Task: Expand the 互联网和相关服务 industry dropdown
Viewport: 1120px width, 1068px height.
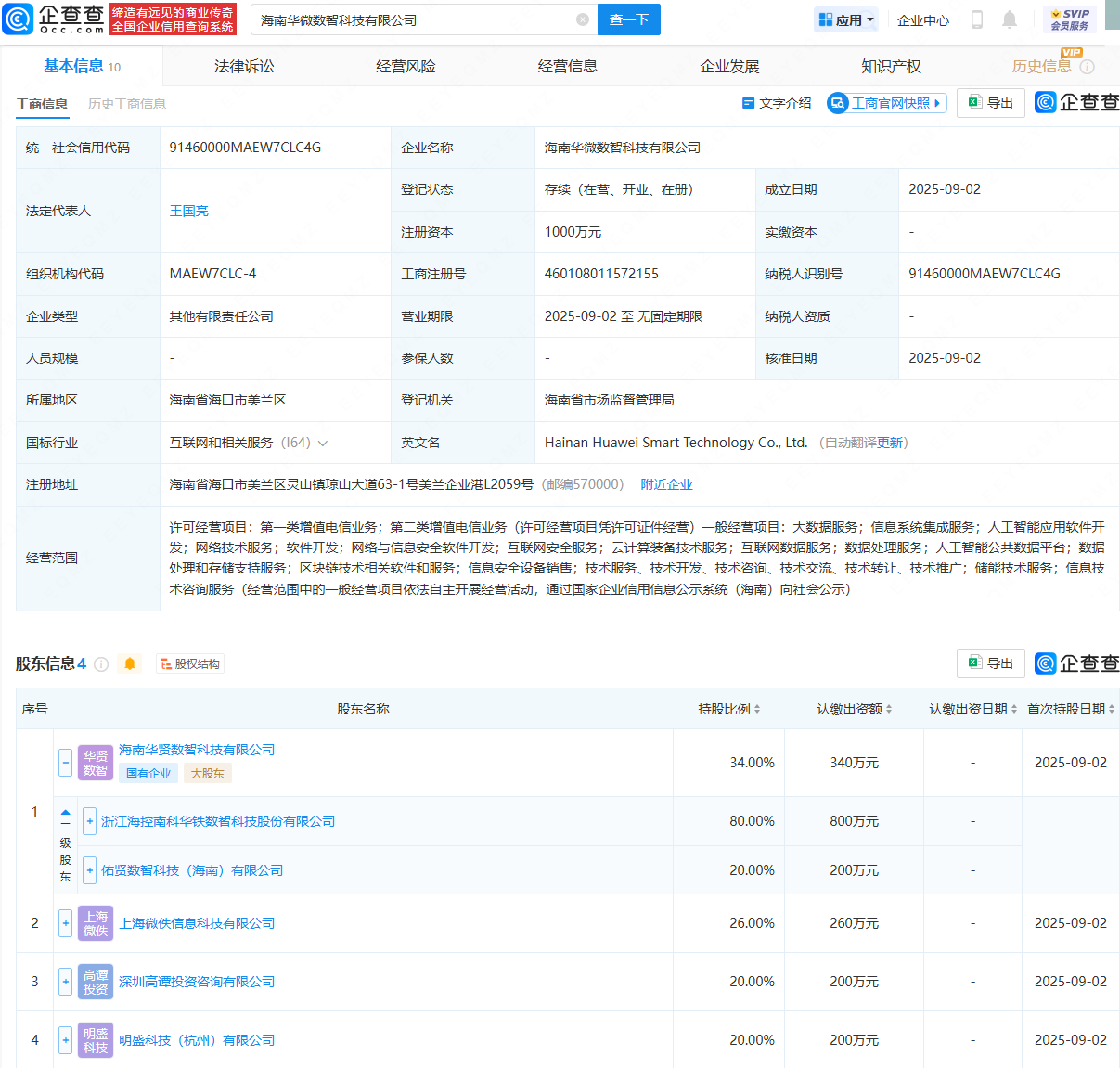Action: 323,444
